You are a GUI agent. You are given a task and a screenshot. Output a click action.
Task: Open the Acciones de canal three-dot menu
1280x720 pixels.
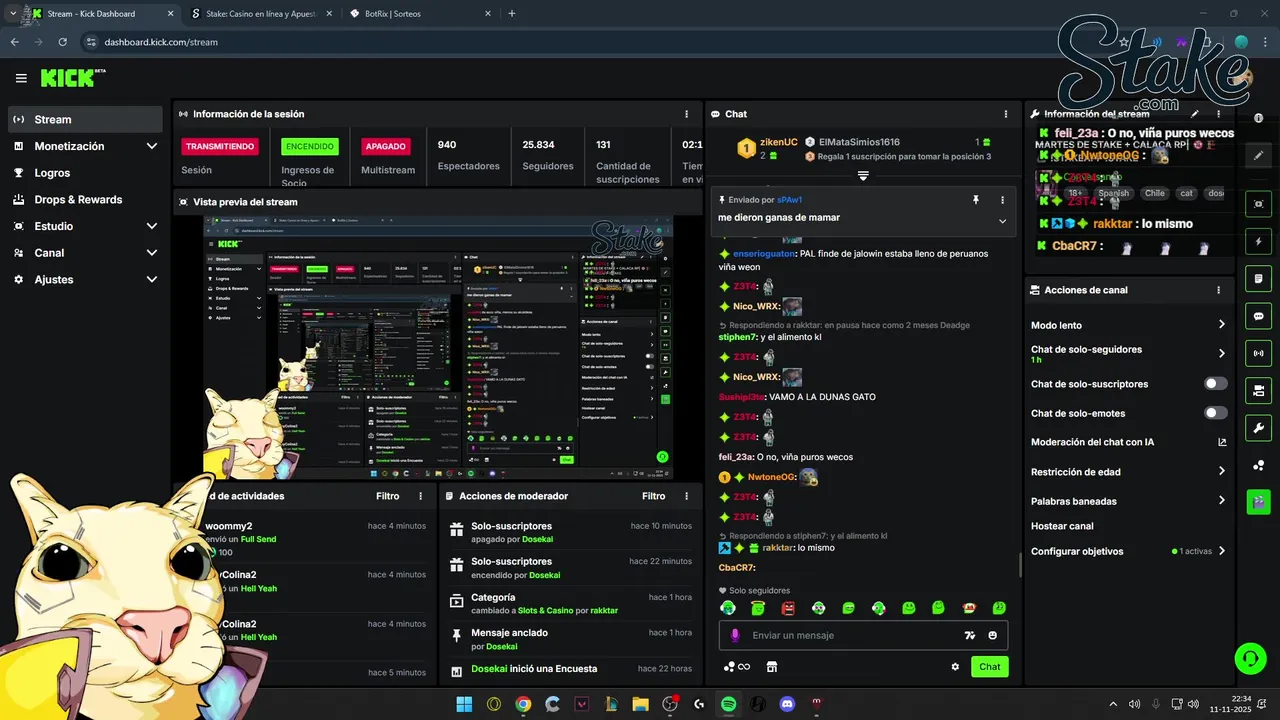[1218, 290]
